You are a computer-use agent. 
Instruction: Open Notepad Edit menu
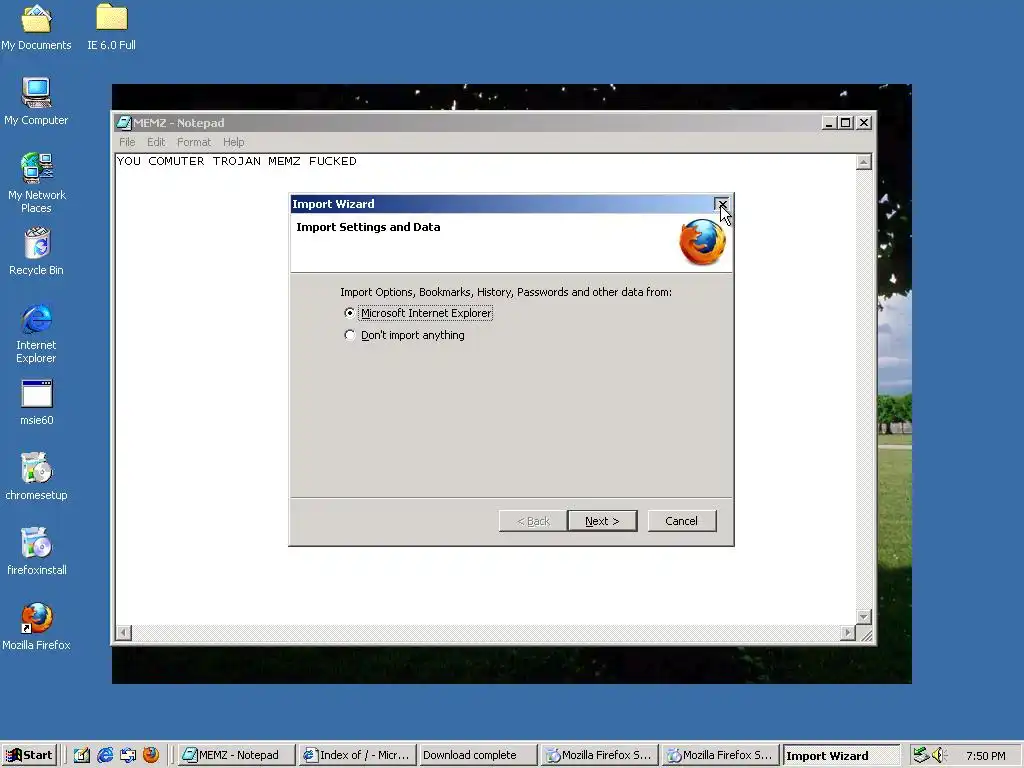pyautogui.click(x=156, y=142)
